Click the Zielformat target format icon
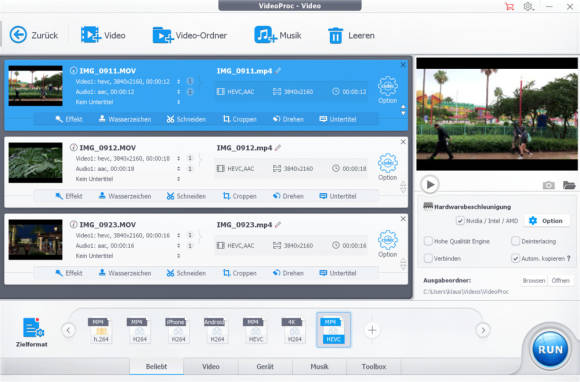This screenshot has height=382, width=580. click(x=33, y=328)
